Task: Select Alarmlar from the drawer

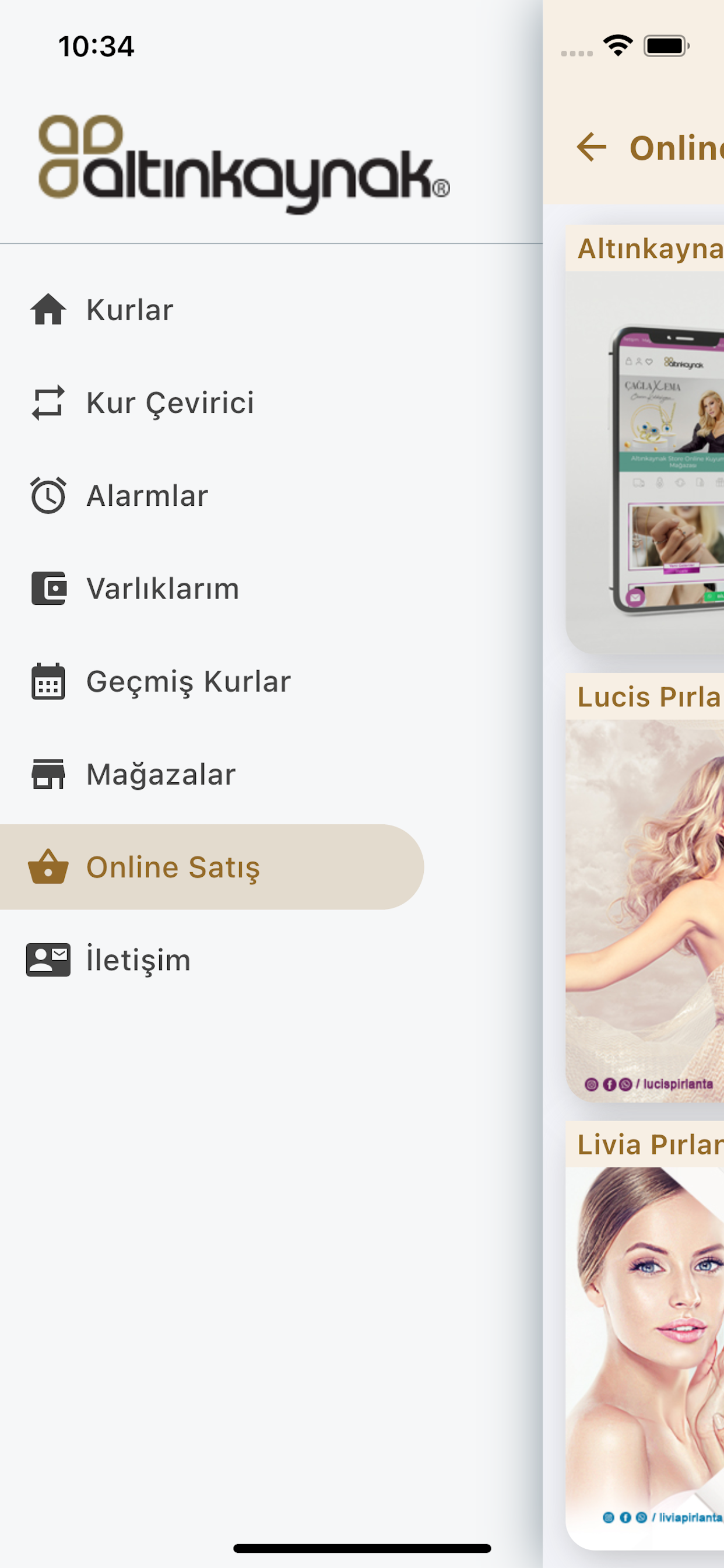Action: click(x=212, y=495)
